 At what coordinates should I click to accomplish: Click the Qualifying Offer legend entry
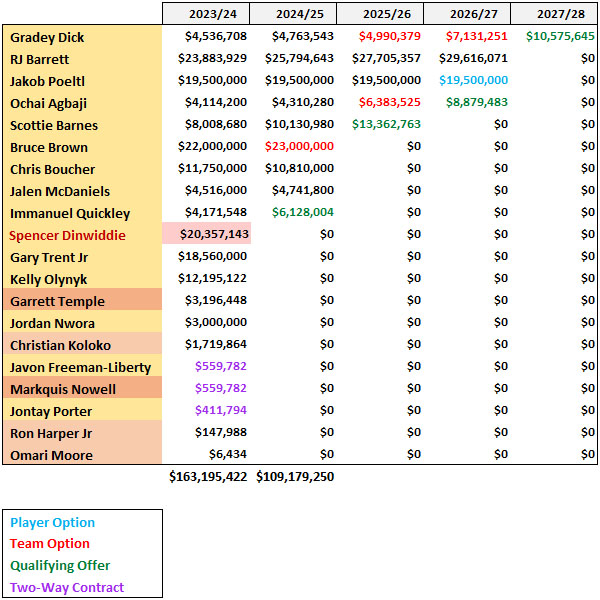(60, 566)
